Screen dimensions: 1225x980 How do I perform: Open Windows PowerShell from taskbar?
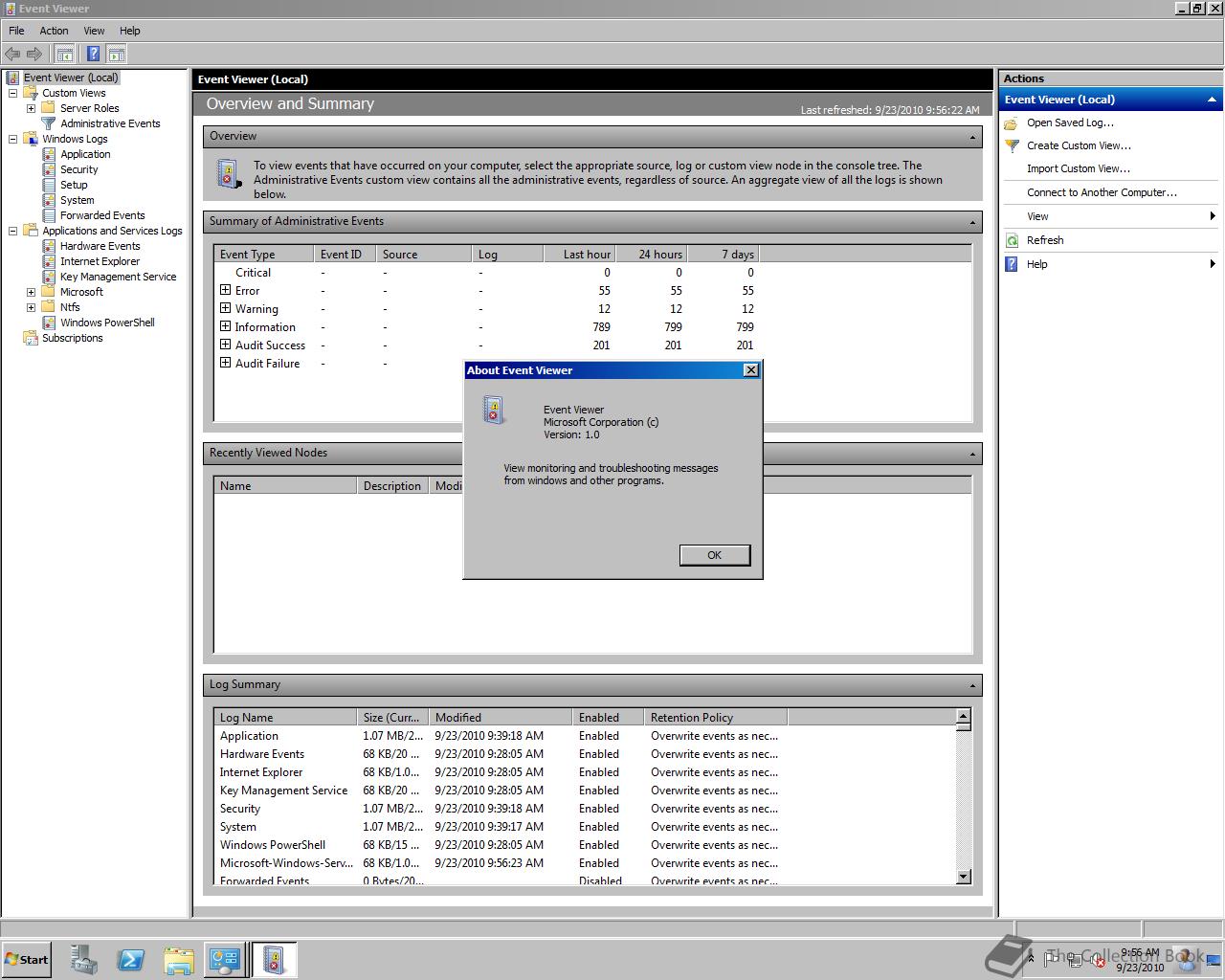click(x=131, y=959)
